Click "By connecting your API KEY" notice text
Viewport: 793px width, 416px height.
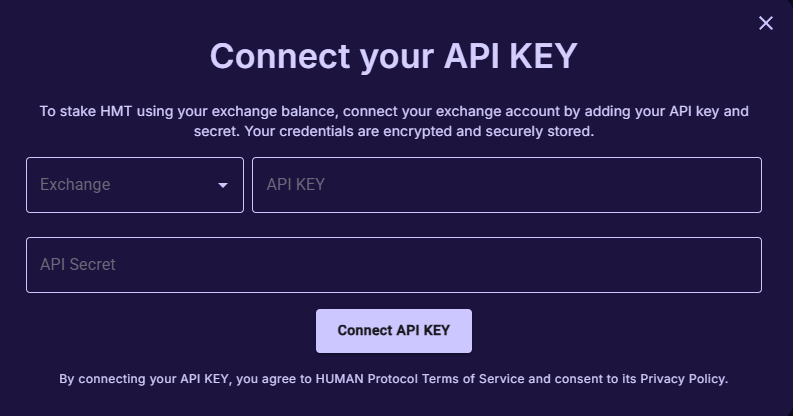pos(145,379)
